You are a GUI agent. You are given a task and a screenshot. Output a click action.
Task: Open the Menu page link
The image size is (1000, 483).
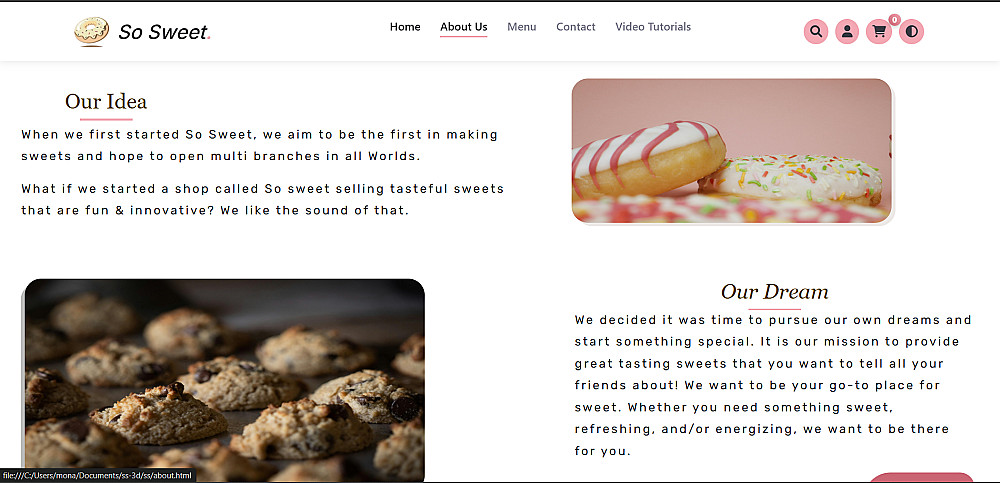point(522,27)
